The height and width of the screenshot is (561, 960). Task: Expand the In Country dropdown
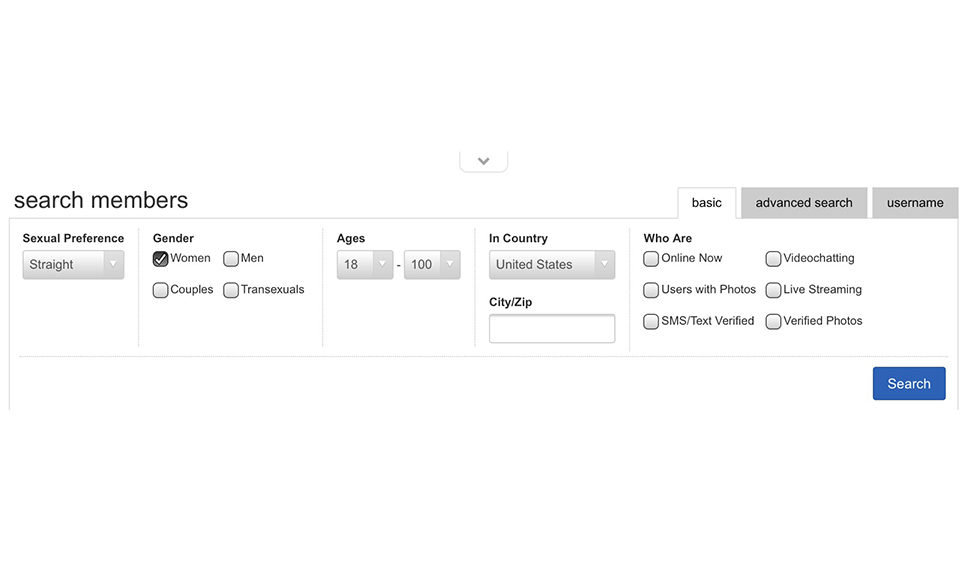[551, 265]
